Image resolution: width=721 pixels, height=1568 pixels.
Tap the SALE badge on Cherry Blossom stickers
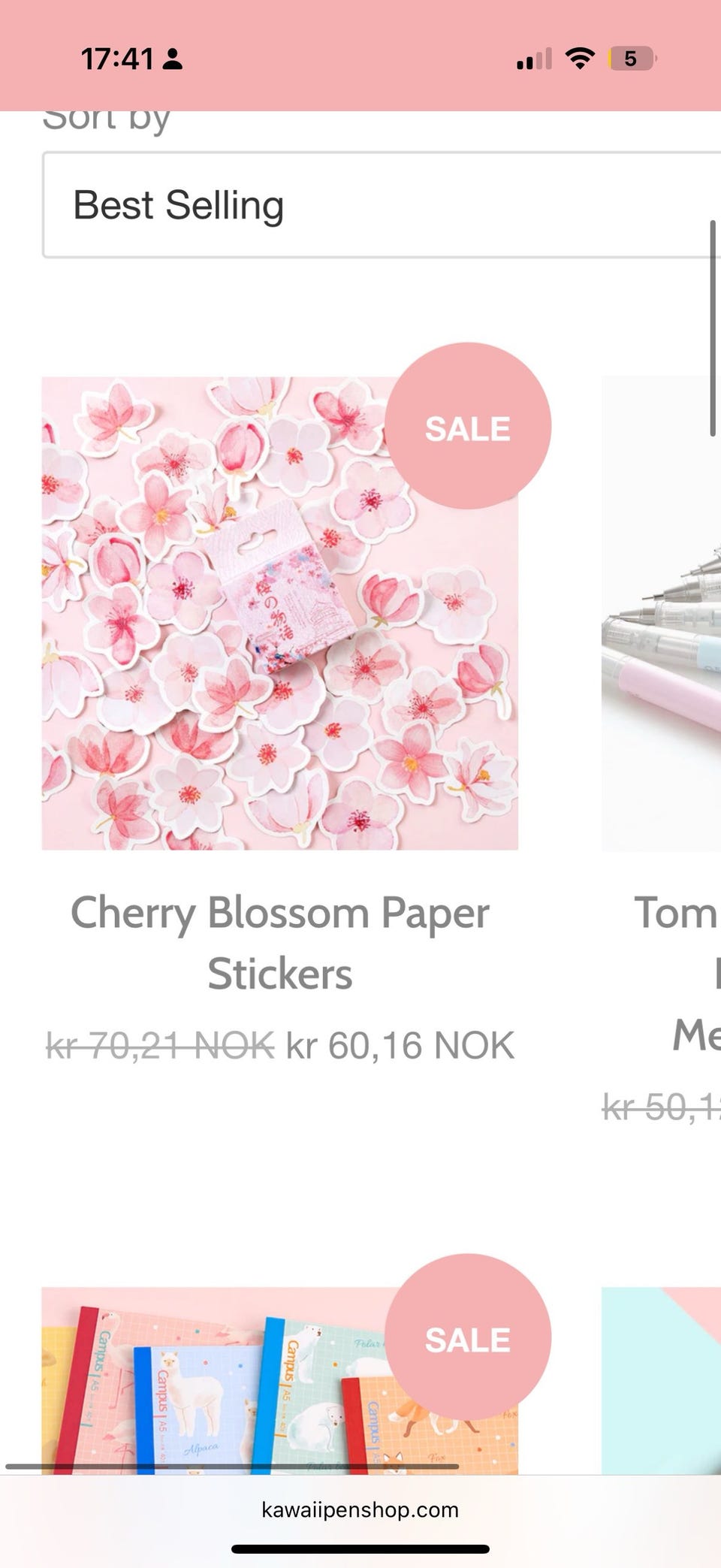pos(468,426)
